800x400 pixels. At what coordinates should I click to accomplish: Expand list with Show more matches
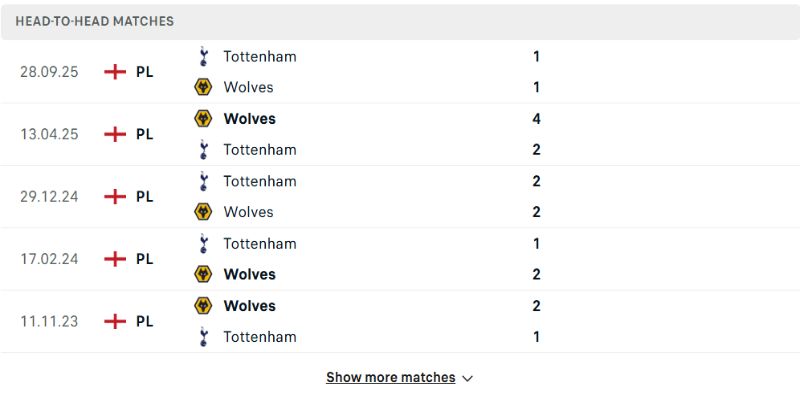[390, 378]
